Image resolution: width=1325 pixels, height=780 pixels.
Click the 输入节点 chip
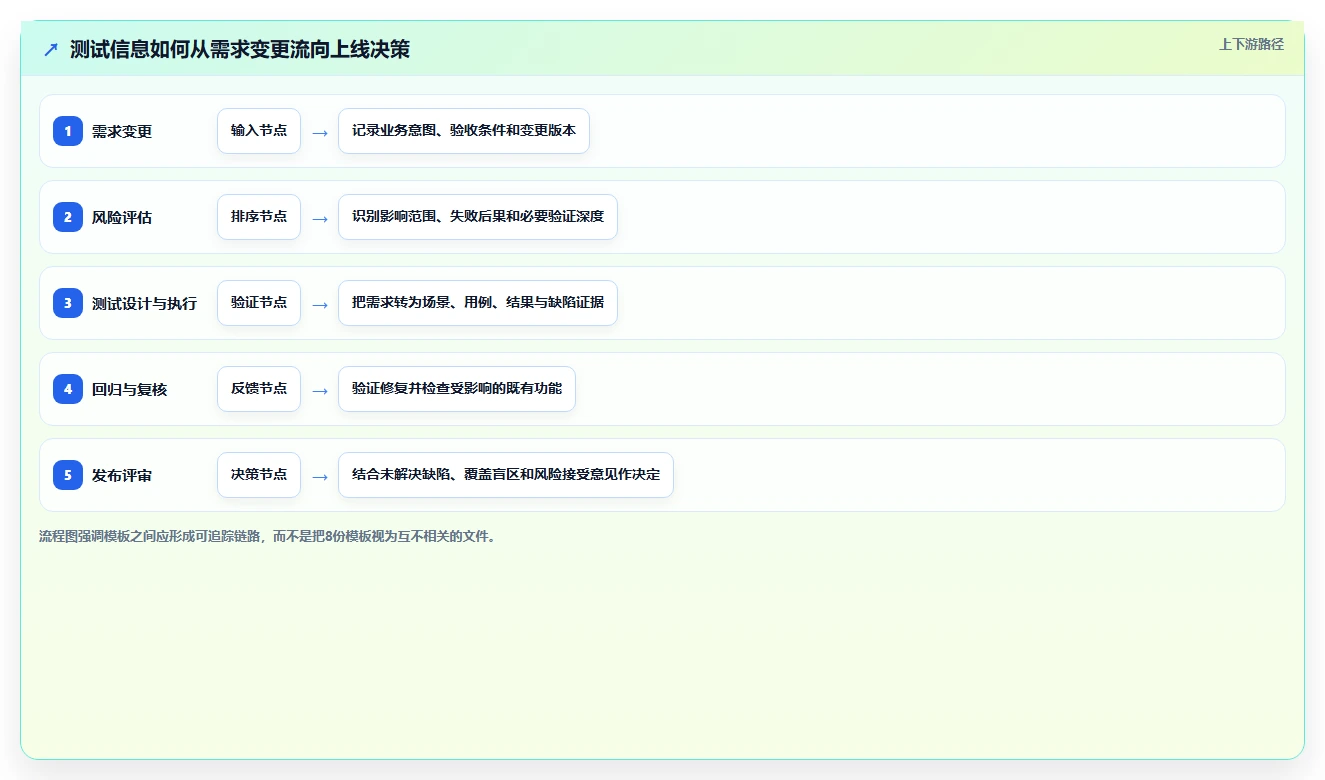(259, 131)
